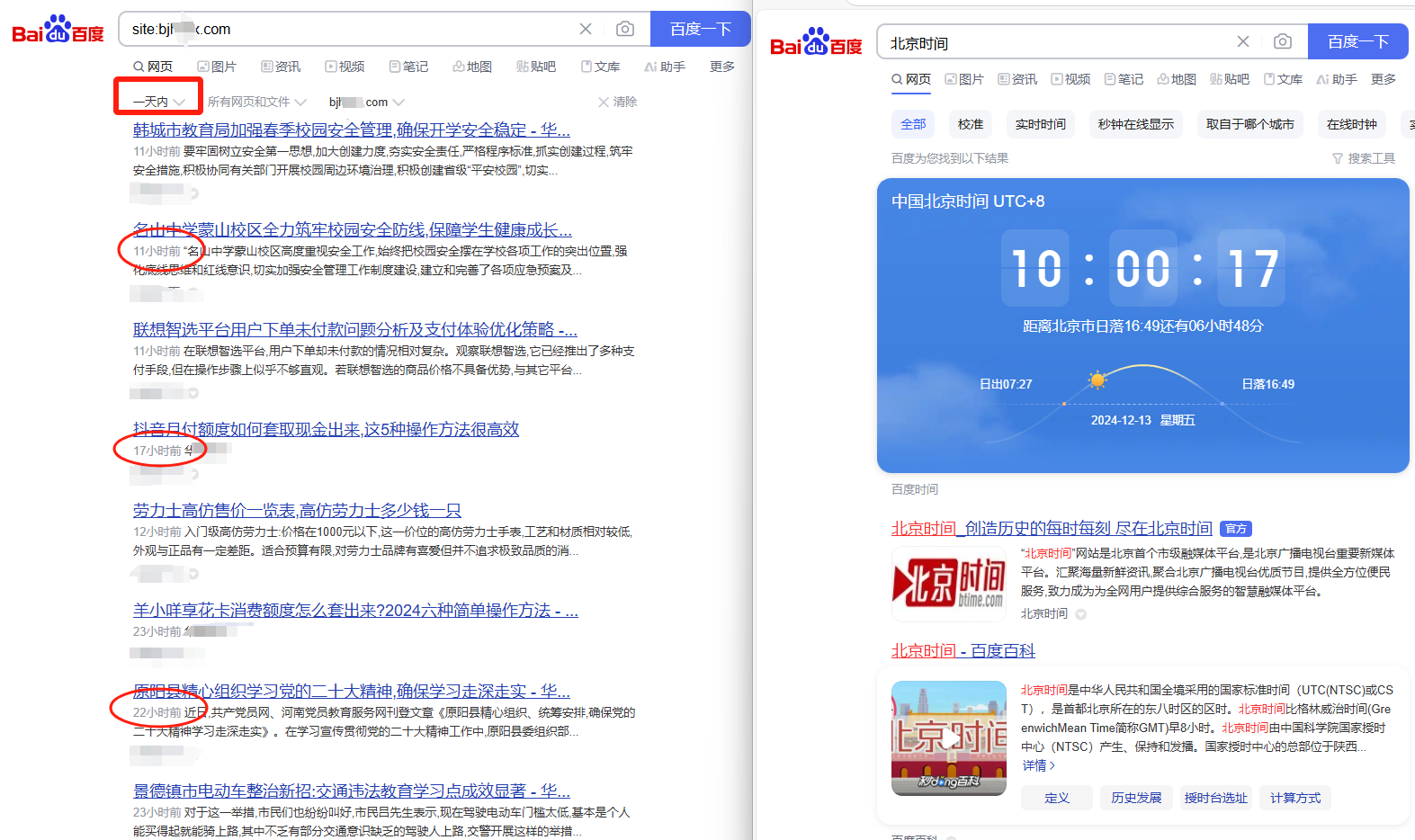Image resolution: width=1415 pixels, height=840 pixels.
Task: Select 文库 tab in the left window
Action: (600, 67)
